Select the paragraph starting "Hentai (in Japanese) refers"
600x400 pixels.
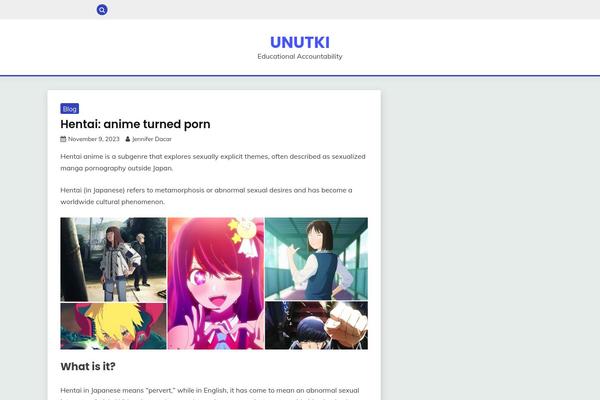207,196
